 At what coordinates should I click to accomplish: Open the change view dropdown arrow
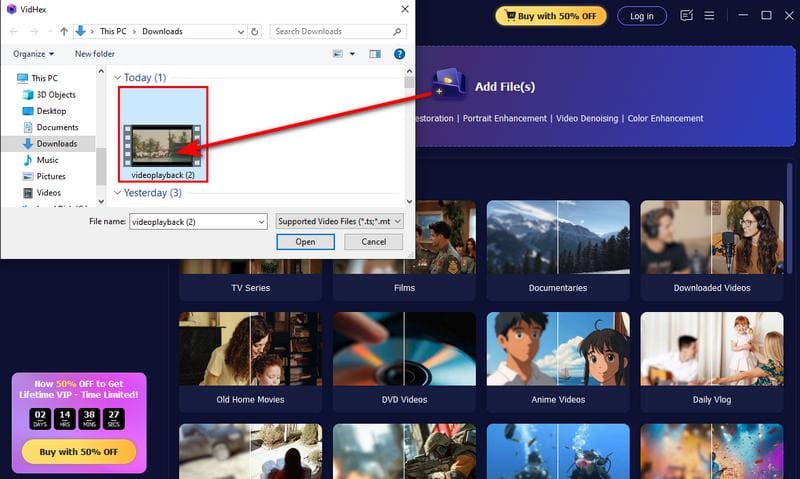(352, 53)
